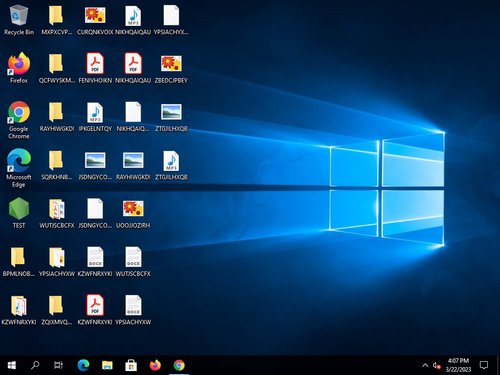Select the QCFWYSKM... folder

pos(57,68)
